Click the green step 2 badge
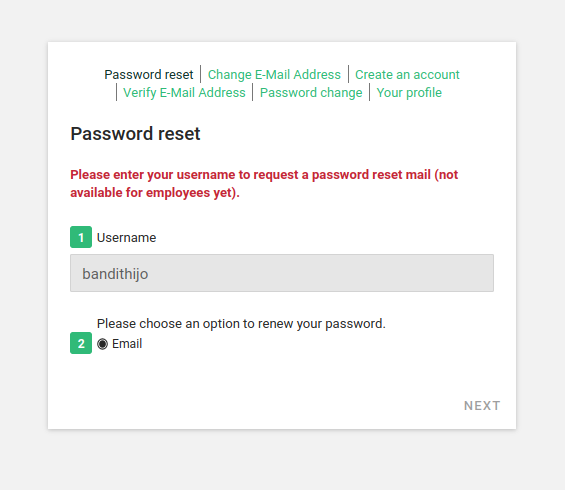This screenshot has width=565, height=490. (81, 343)
